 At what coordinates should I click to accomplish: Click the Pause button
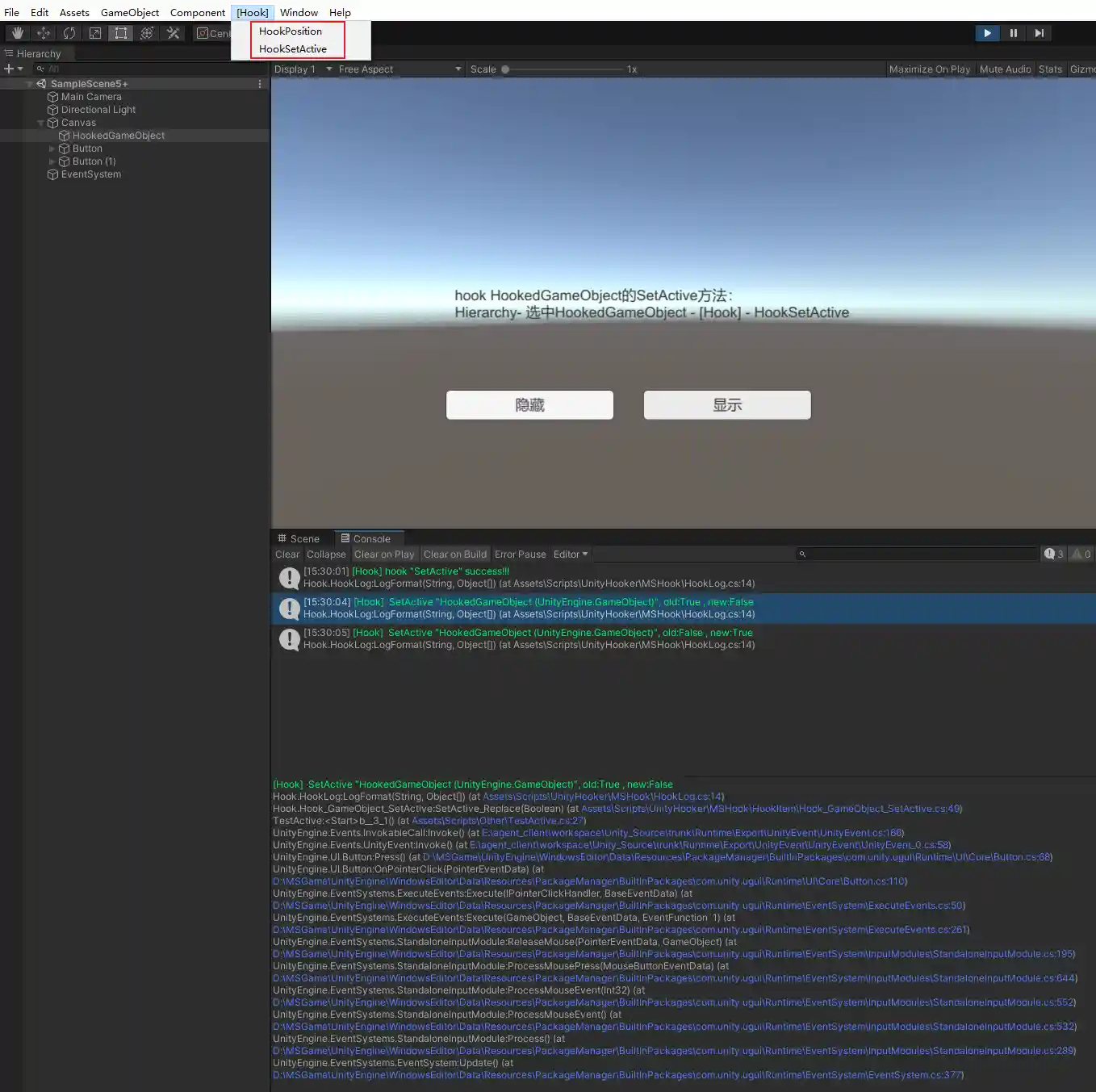click(x=1013, y=33)
